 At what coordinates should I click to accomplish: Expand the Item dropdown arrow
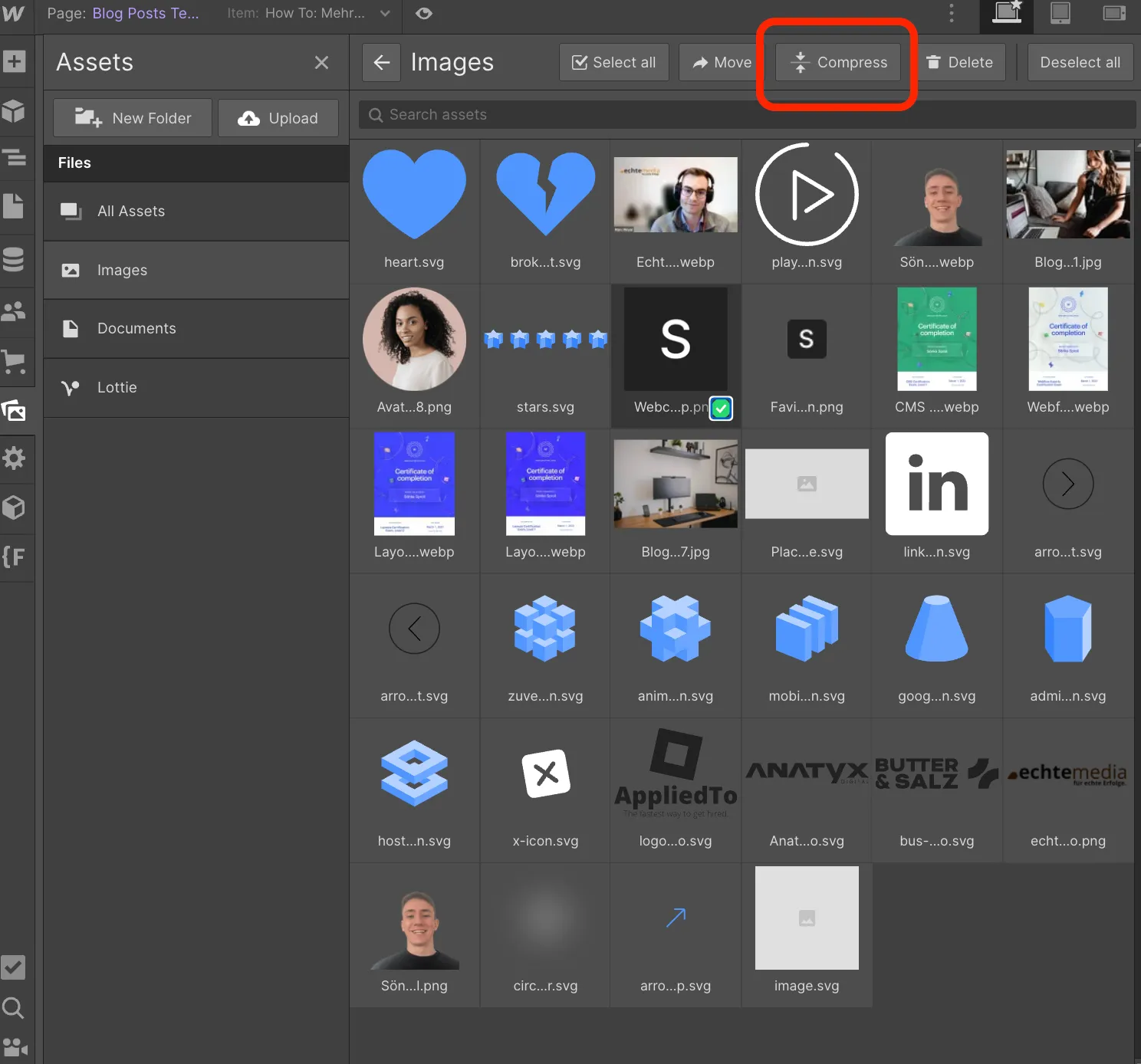pos(385,14)
